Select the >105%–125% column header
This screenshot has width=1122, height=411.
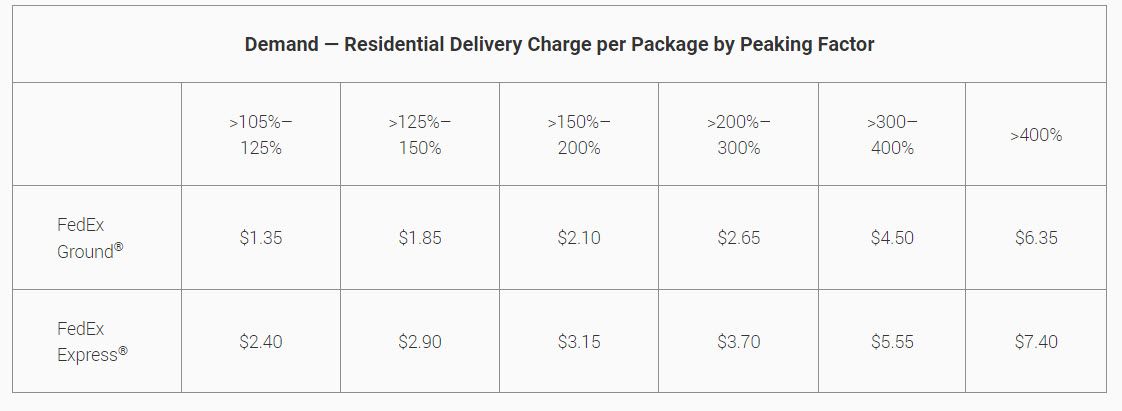point(261,135)
